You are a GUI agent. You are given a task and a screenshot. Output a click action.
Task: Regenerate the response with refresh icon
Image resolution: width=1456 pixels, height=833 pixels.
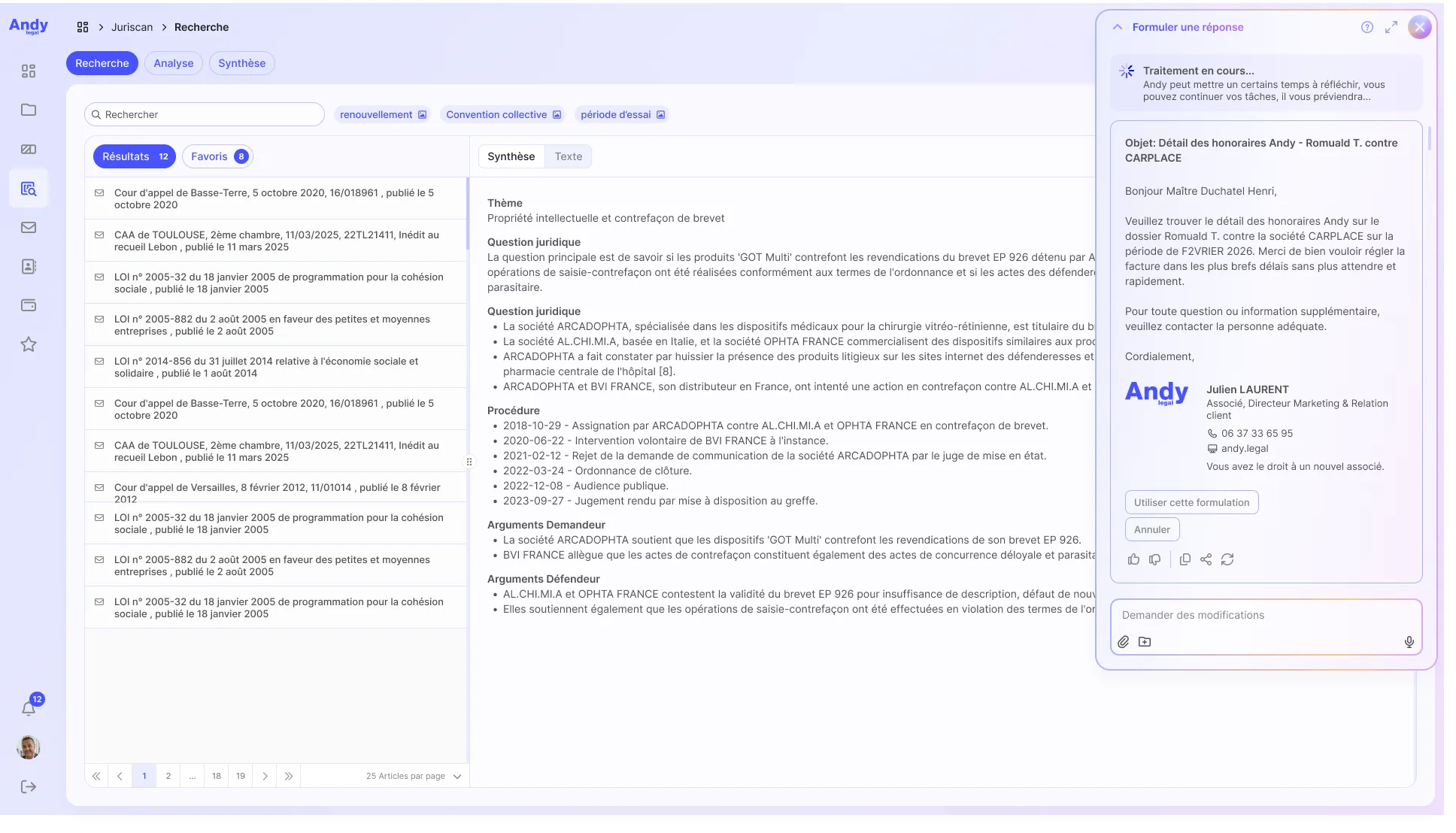(x=1227, y=559)
